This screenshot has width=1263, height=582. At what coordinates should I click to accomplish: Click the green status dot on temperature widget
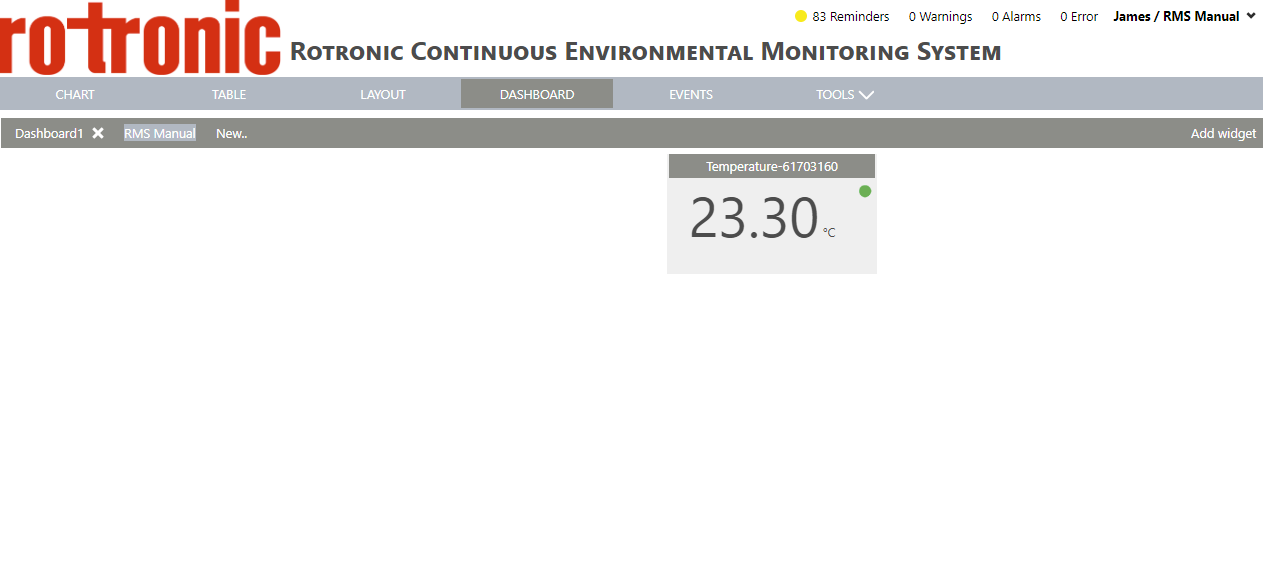tap(865, 191)
